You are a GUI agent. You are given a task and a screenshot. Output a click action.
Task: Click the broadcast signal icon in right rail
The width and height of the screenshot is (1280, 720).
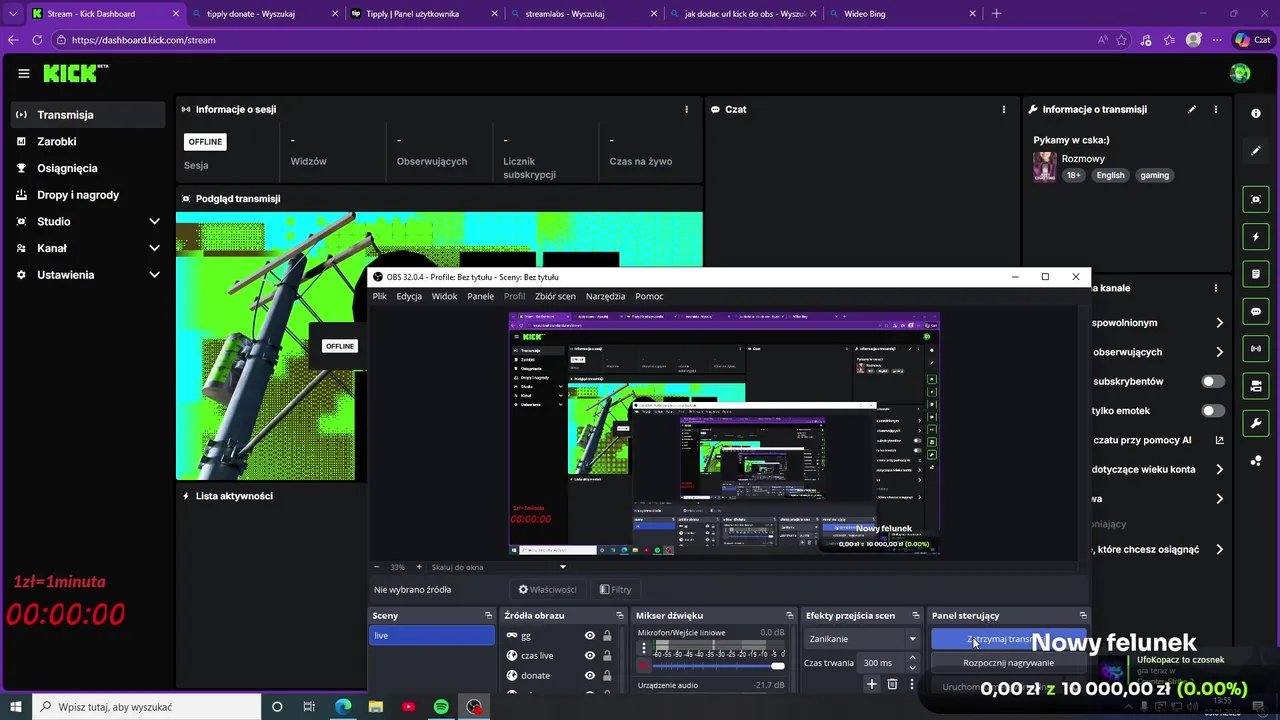point(1256,349)
